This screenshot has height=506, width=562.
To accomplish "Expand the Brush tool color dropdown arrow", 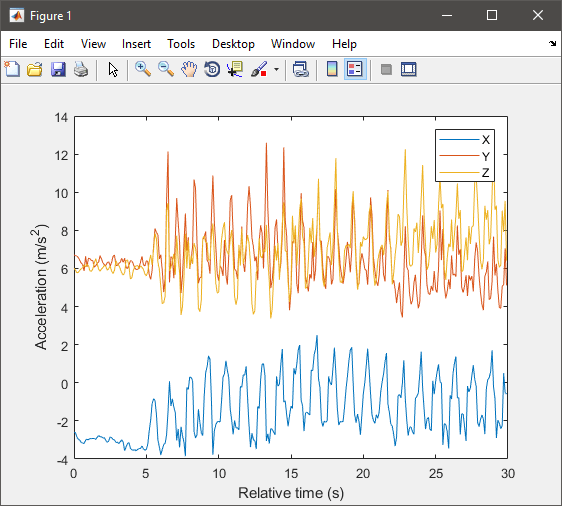I will [x=276, y=69].
